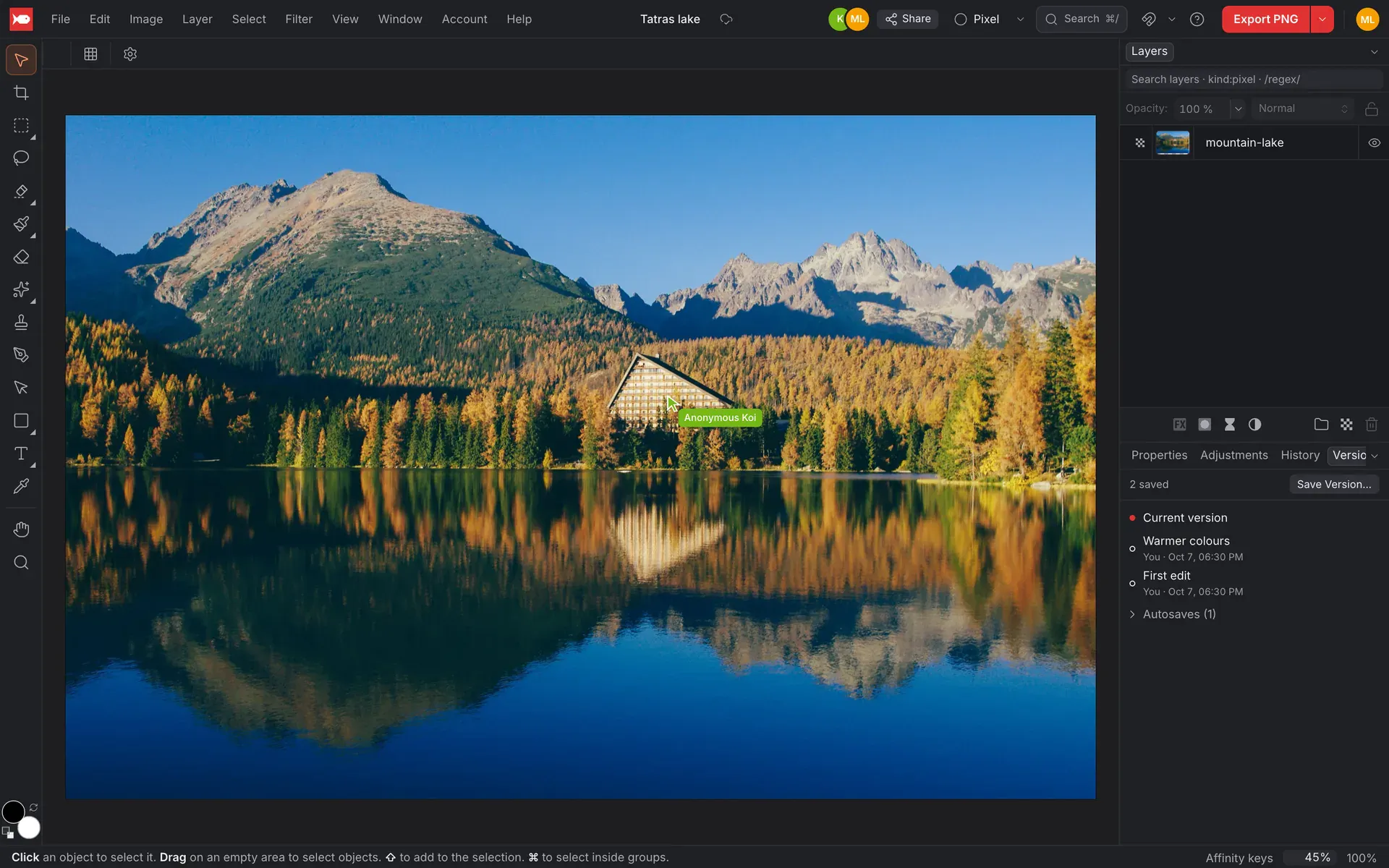Select the colour picker eyedropper tool

coord(21,486)
